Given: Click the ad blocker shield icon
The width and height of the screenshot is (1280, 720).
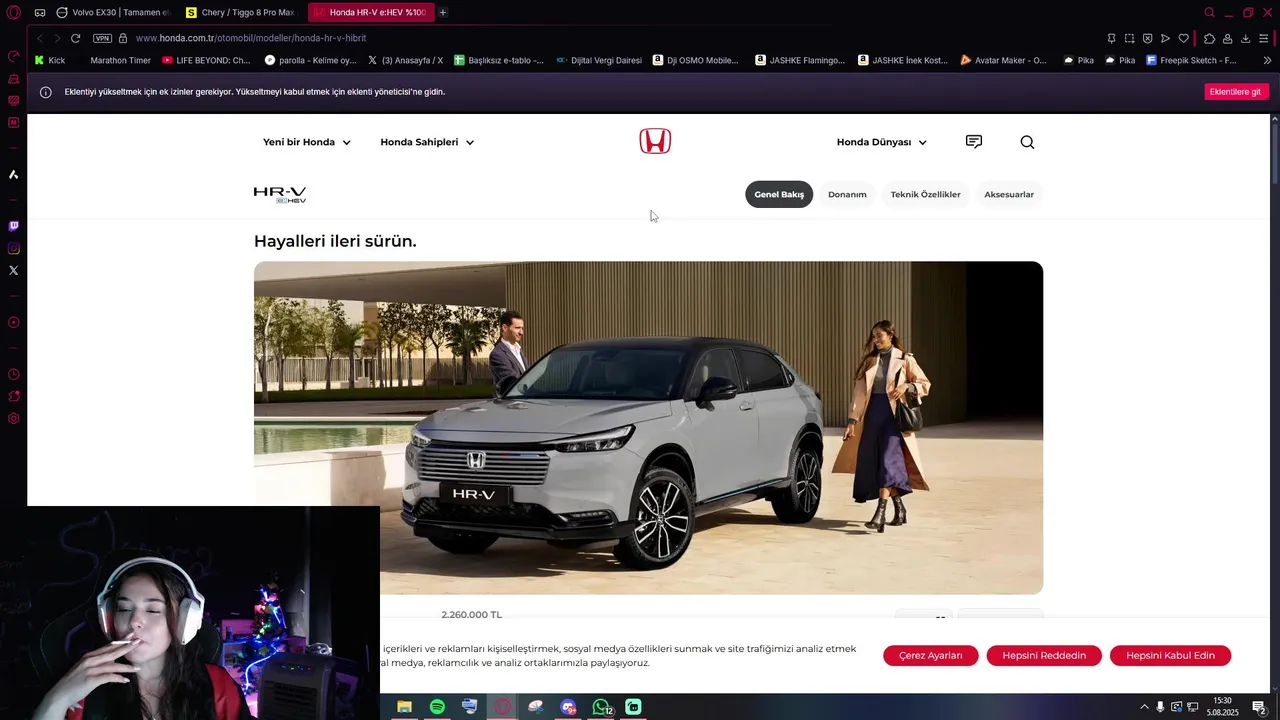Looking at the screenshot, I should tap(1147, 38).
